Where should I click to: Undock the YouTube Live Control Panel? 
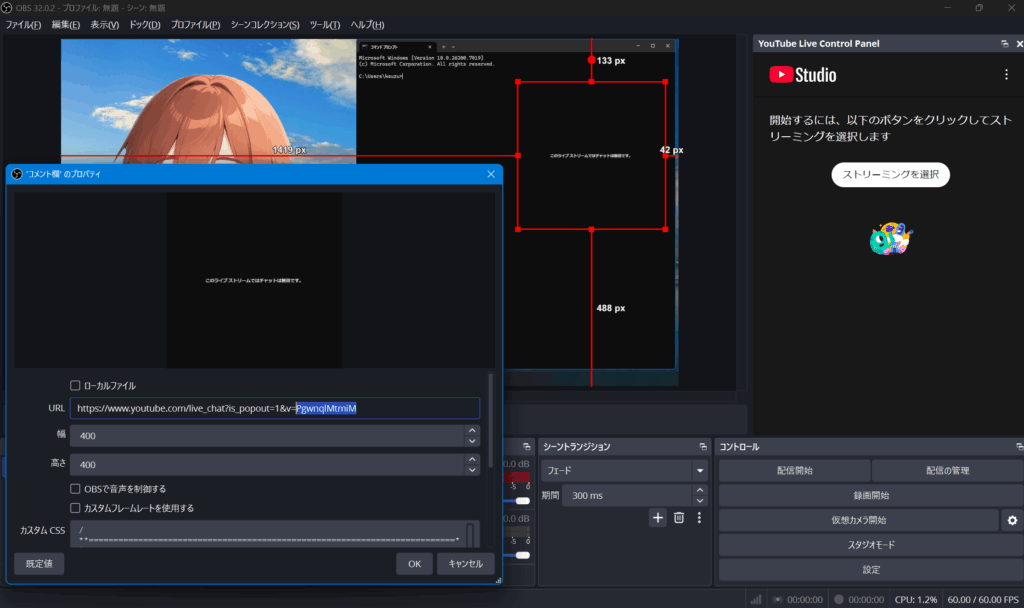tap(1004, 44)
